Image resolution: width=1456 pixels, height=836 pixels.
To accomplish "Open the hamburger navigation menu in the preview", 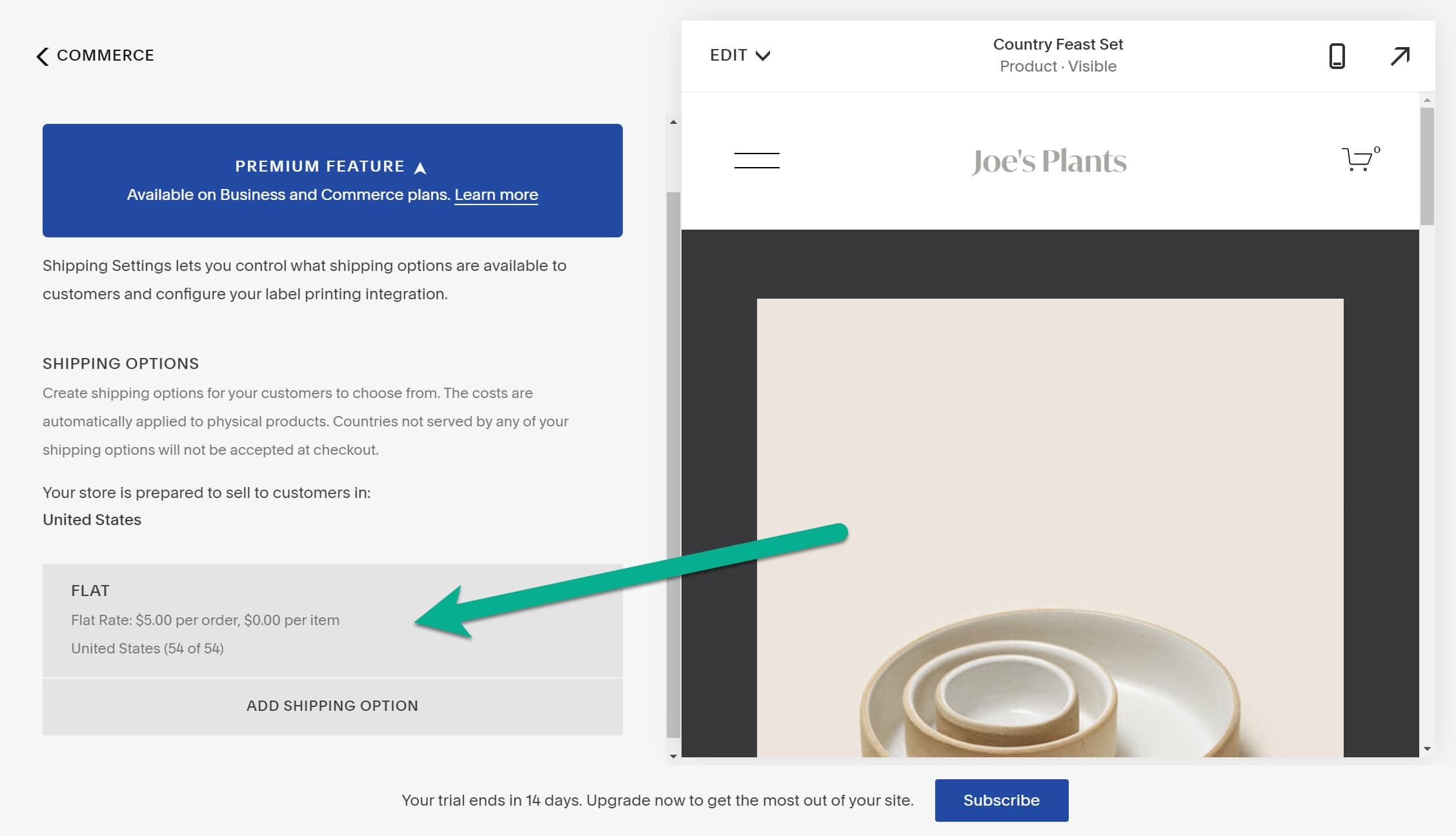I will (x=757, y=160).
